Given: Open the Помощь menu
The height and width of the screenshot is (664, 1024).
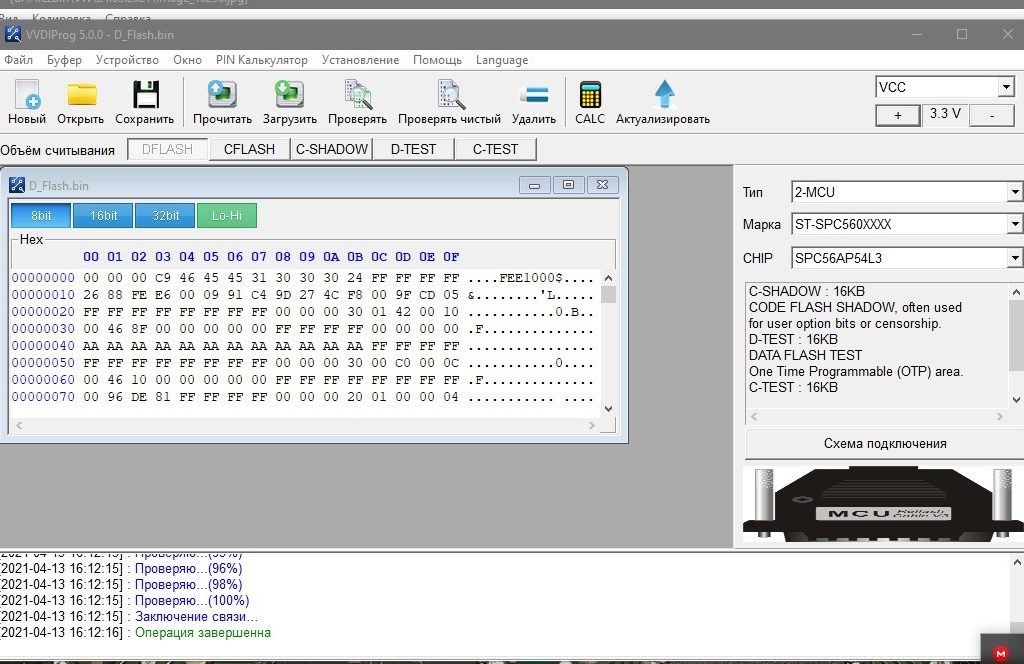Looking at the screenshot, I should tap(437, 60).
